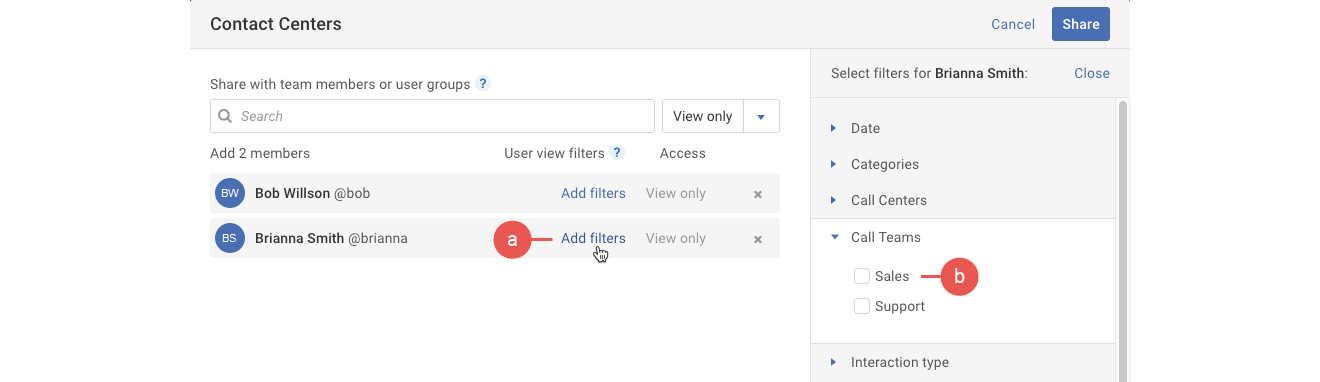This screenshot has height=382, width=1320.
Task: Remove Bob Willson from member list
Action: (758, 194)
